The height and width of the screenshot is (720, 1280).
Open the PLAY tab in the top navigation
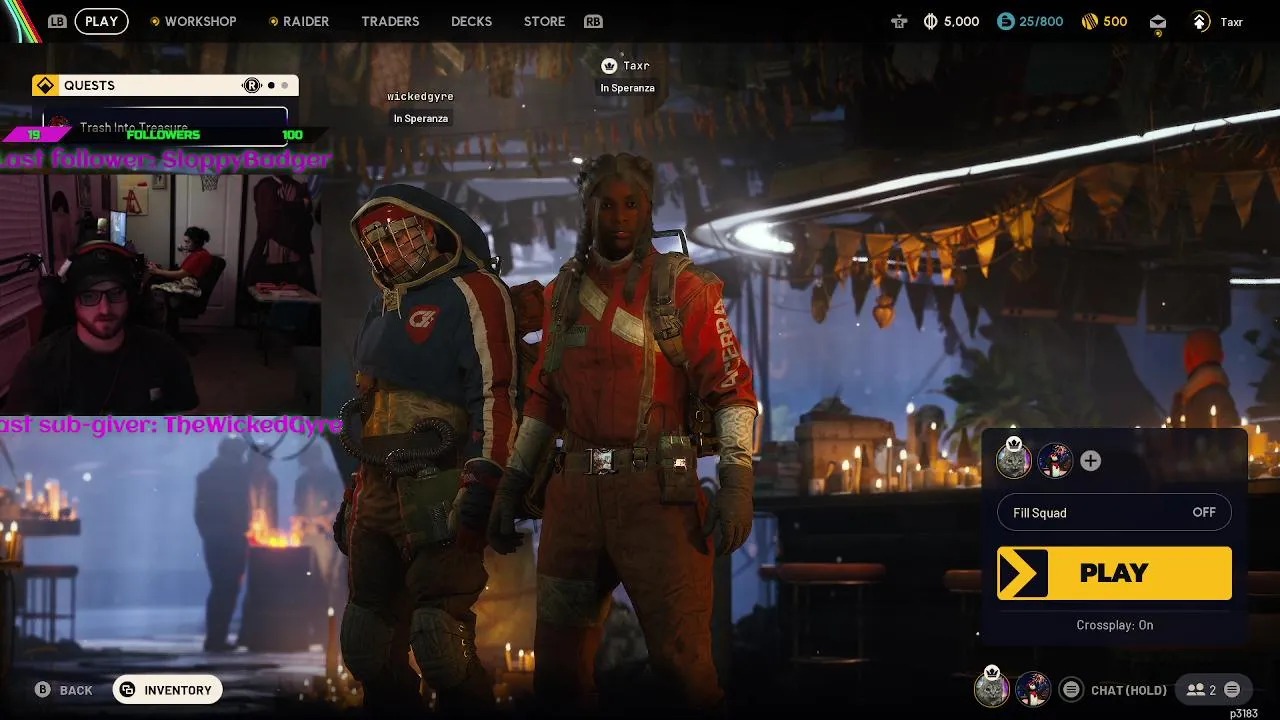pyautogui.click(x=101, y=21)
